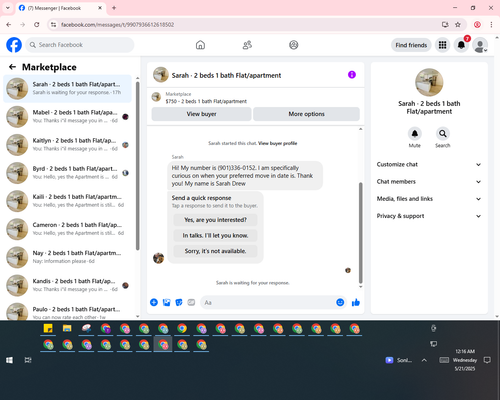
Task: Open the taskbar clock and date
Action: [465, 360]
